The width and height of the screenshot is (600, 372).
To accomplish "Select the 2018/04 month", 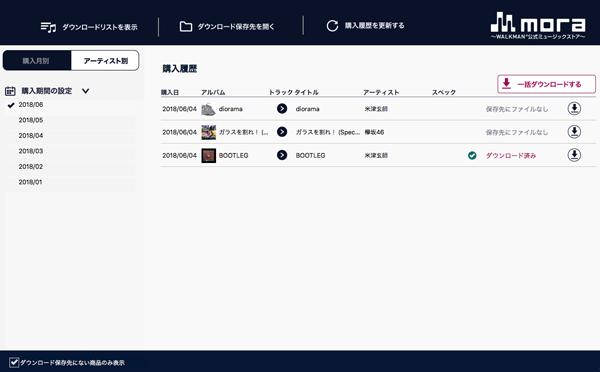I will (x=31, y=135).
